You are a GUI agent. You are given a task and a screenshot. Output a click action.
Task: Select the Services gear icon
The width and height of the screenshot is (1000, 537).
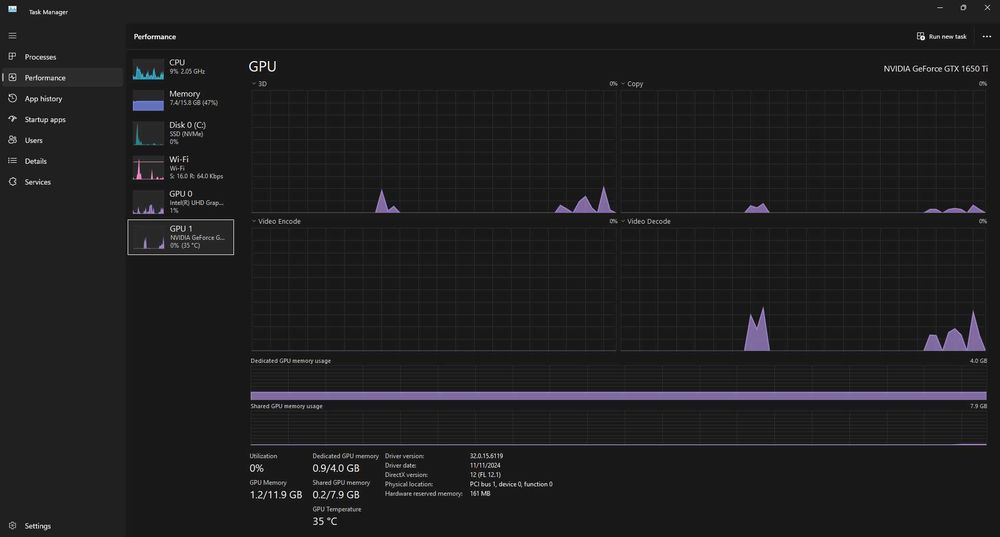(12, 182)
